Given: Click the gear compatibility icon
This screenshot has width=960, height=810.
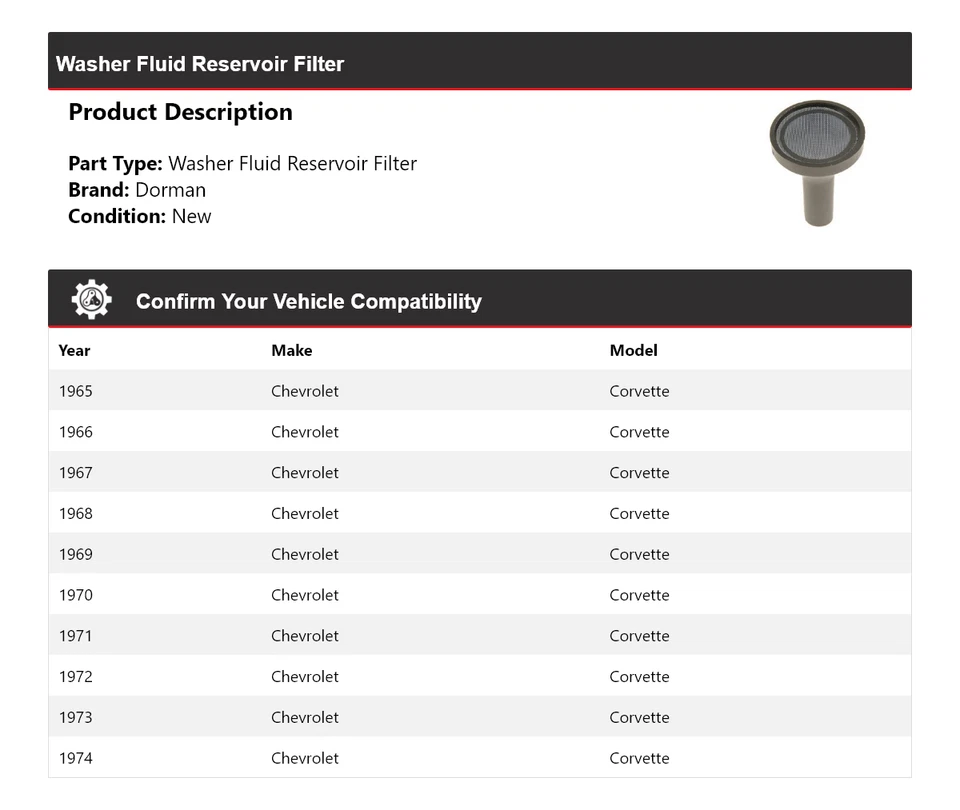Looking at the screenshot, I should pos(91,300).
